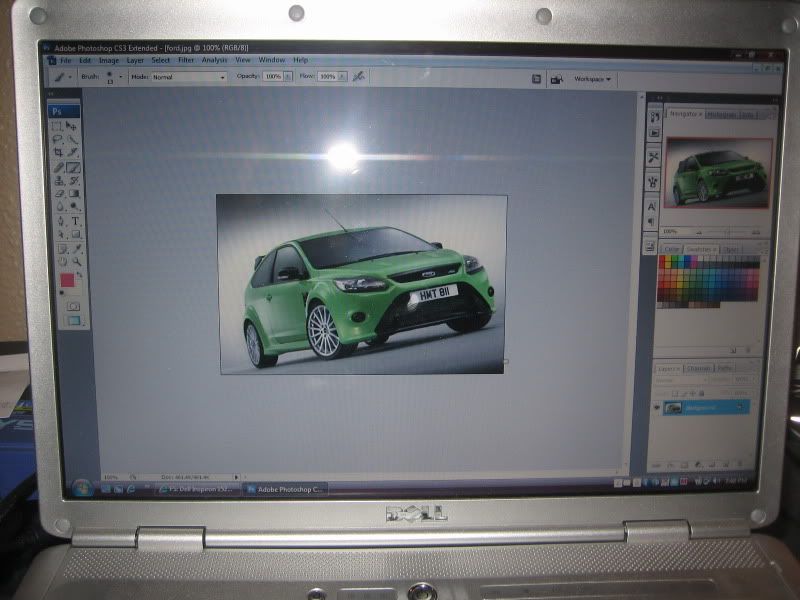This screenshot has height=600, width=800.
Task: Click the Dell Inspiron taskbar button
Action: [196, 489]
